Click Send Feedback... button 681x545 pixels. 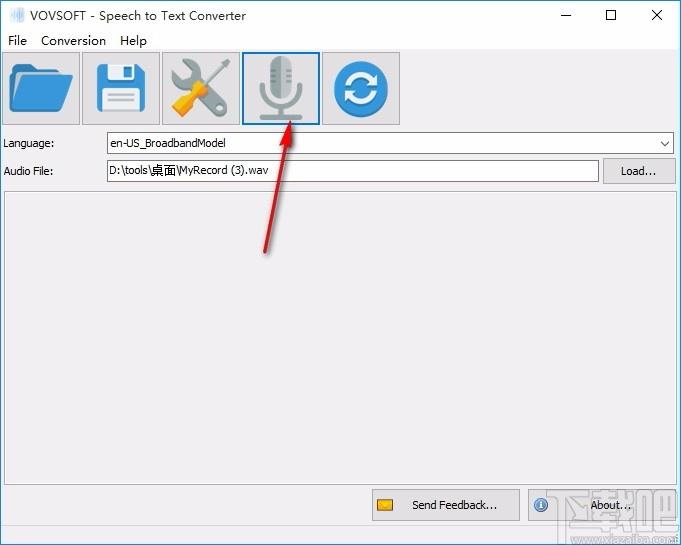tap(446, 505)
